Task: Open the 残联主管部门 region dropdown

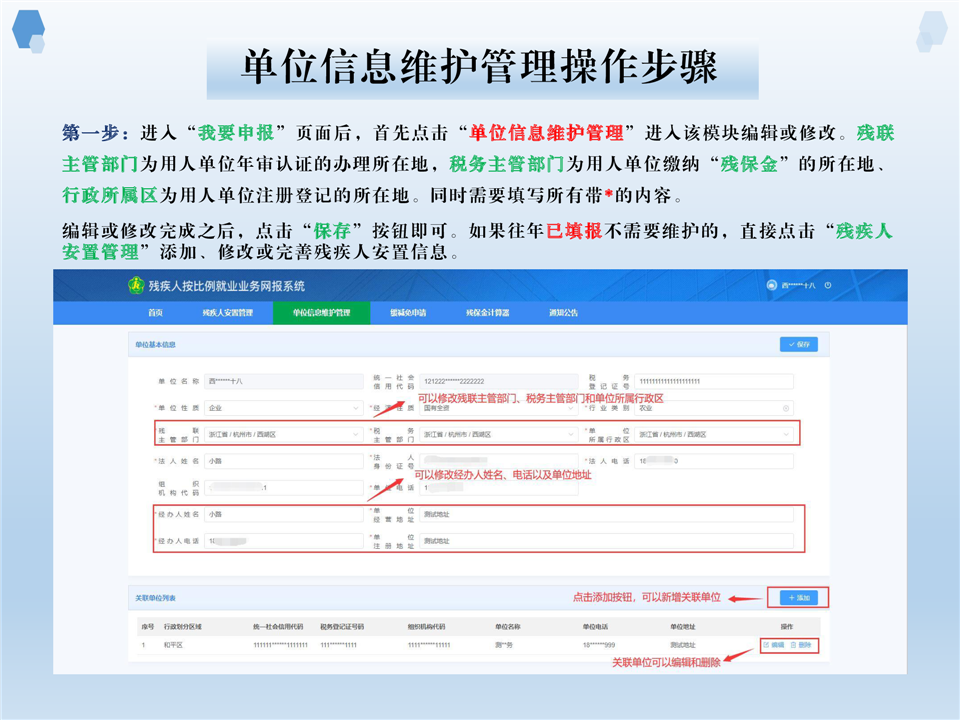Action: 357,435
